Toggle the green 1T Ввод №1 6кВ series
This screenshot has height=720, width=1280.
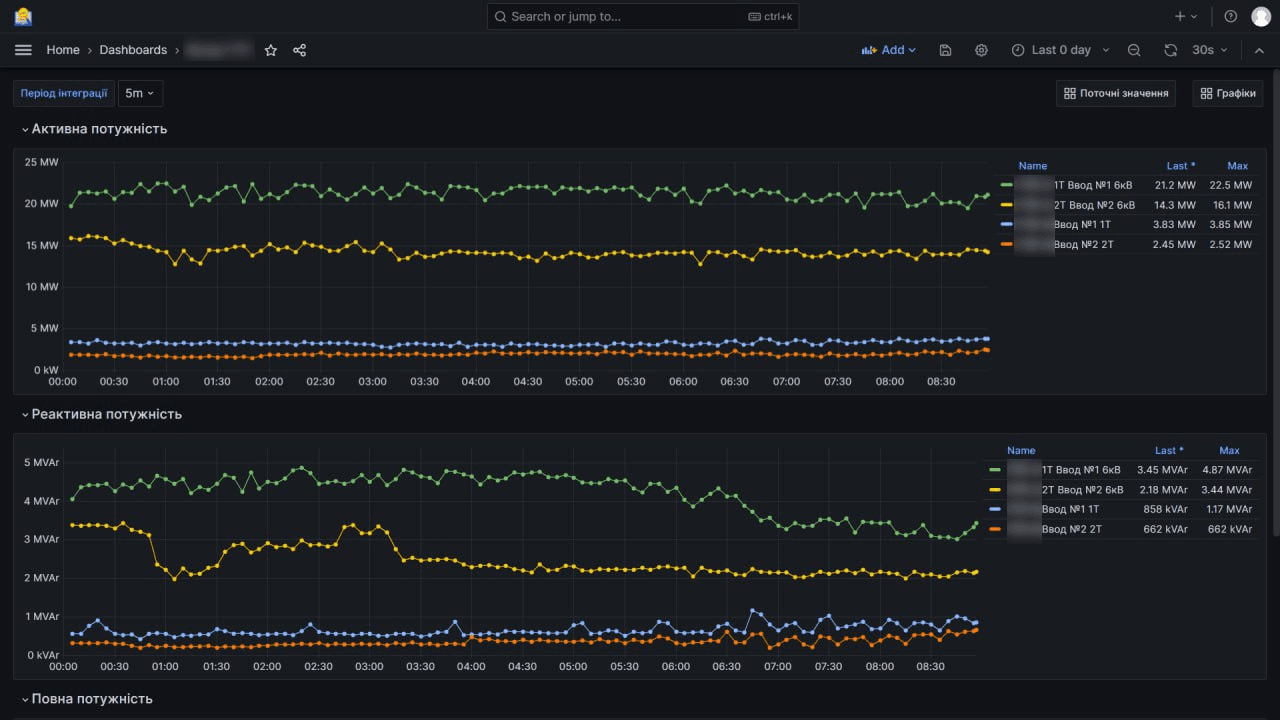1093,185
